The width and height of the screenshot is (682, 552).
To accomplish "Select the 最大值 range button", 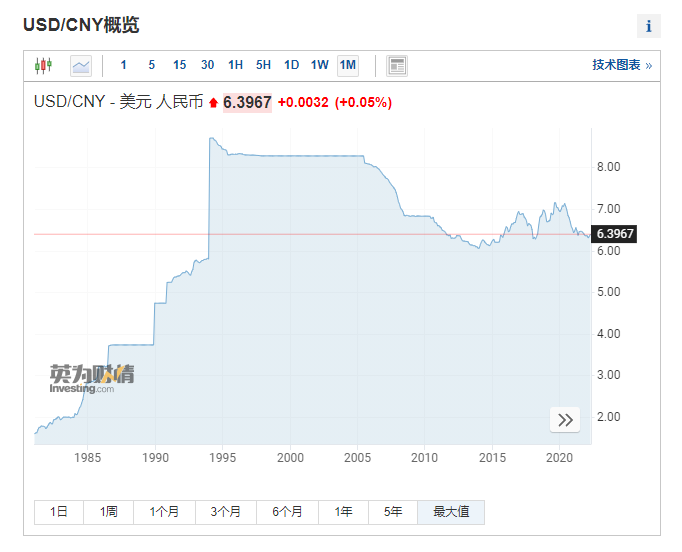I will [x=451, y=512].
